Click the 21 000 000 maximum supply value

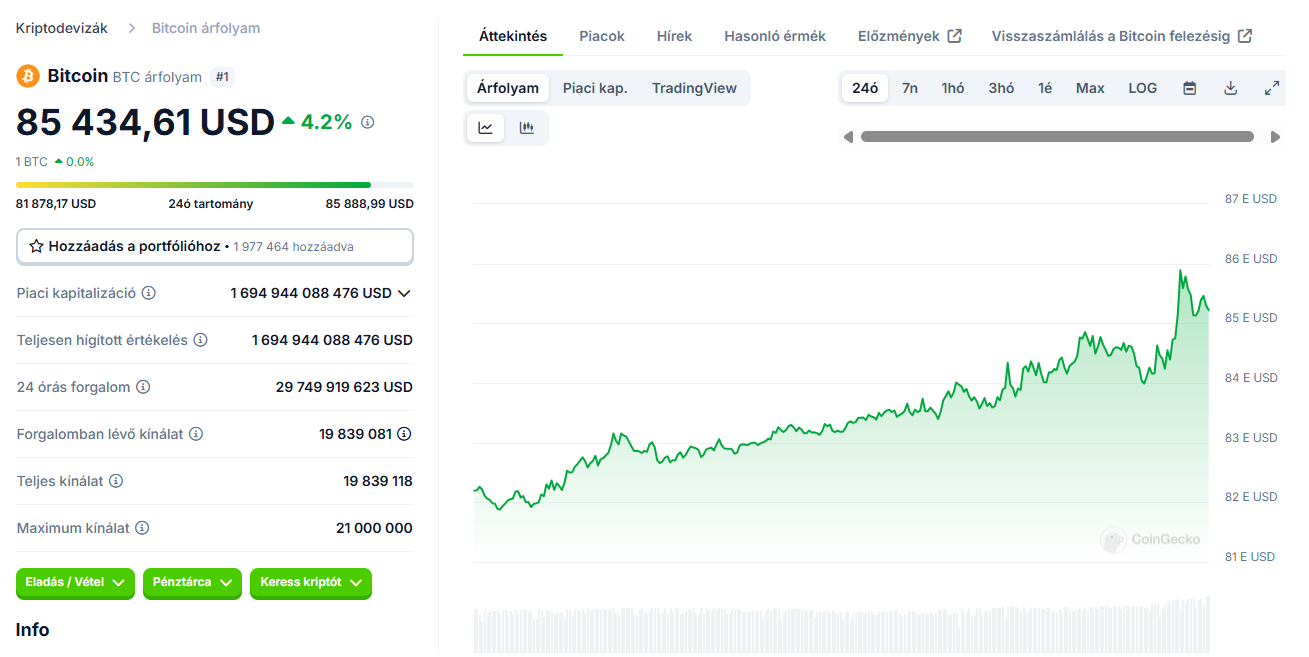coord(374,528)
